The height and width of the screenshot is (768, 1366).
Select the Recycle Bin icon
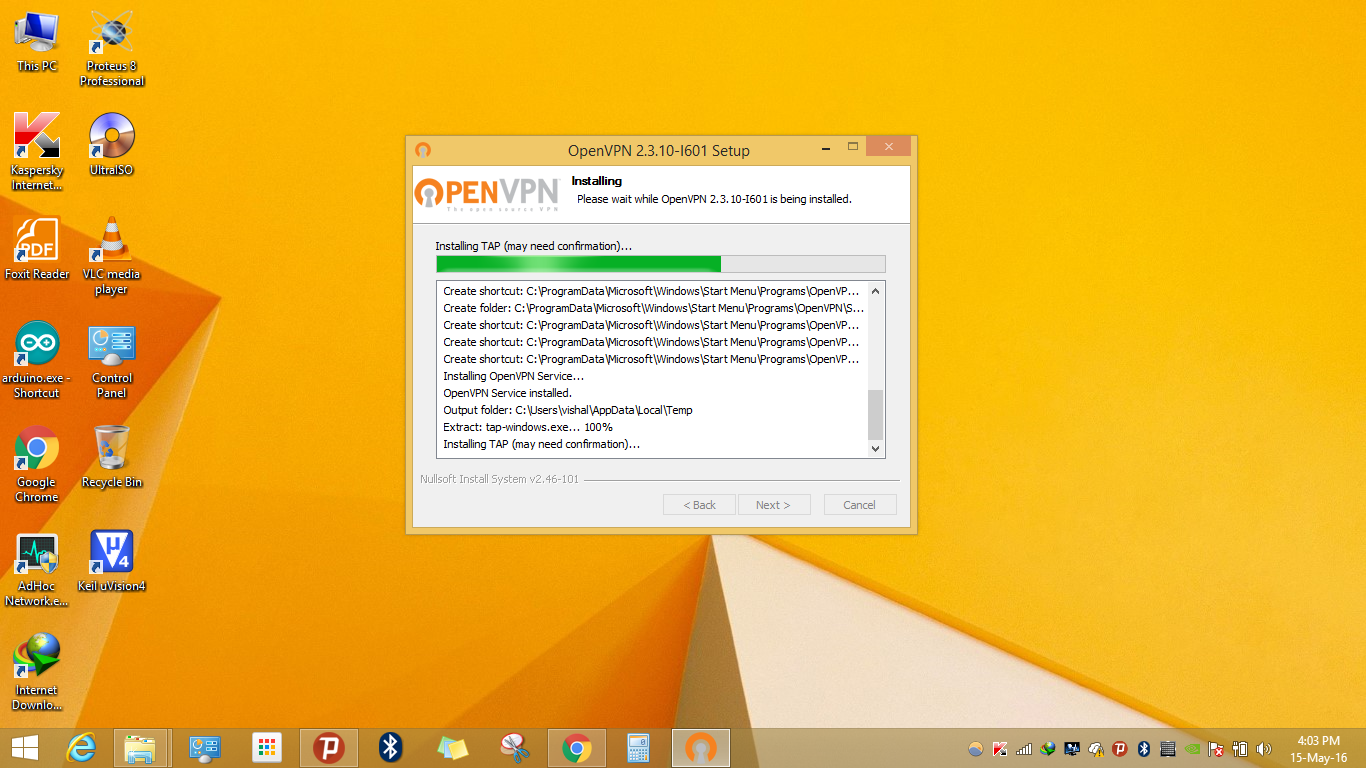112,456
